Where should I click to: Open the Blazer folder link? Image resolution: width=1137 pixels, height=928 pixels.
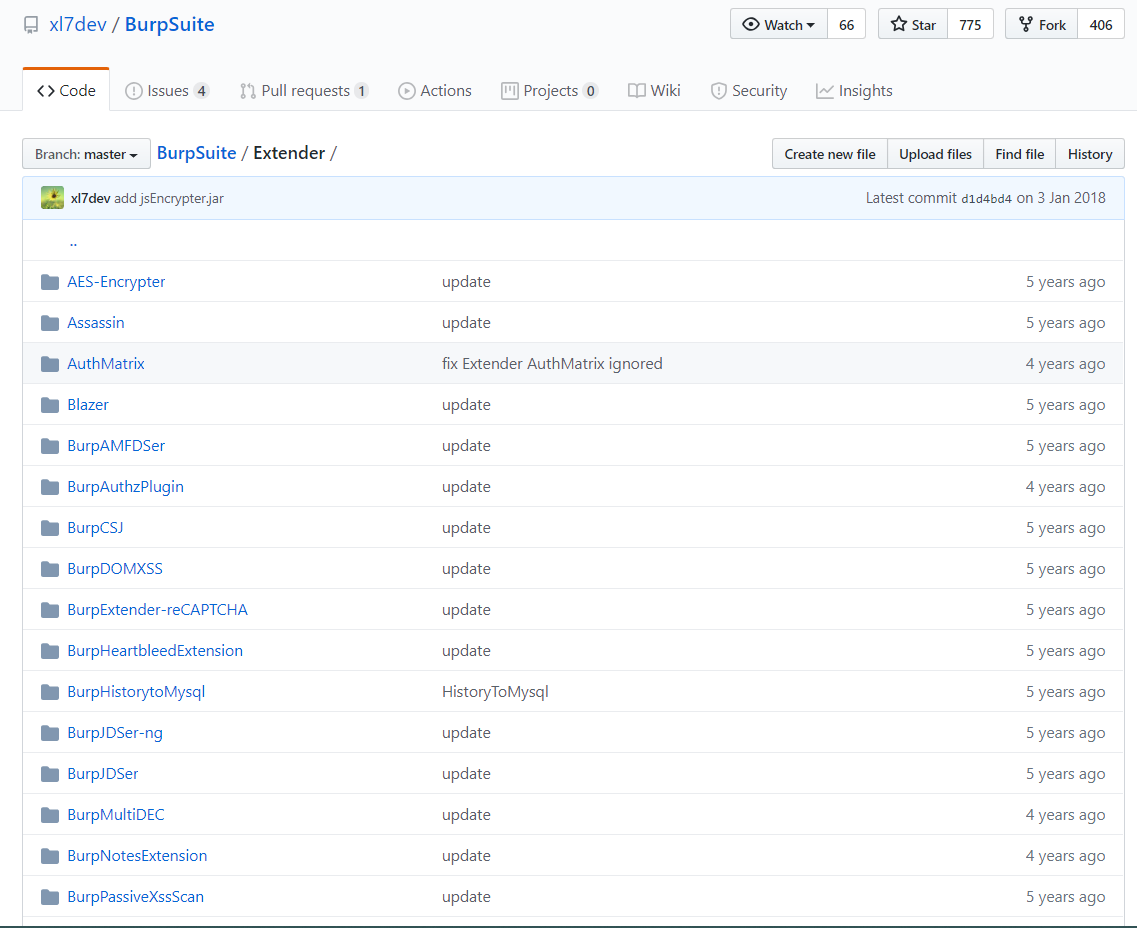[x=88, y=405]
